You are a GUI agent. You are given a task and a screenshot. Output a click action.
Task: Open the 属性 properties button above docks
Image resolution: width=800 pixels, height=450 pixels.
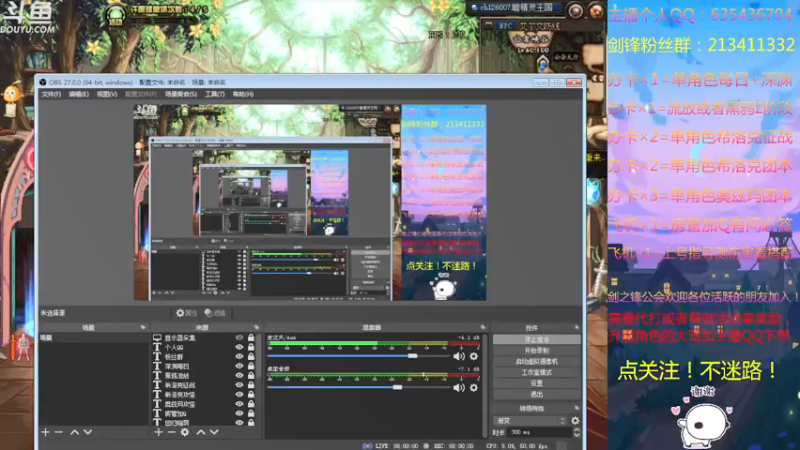[x=186, y=313]
